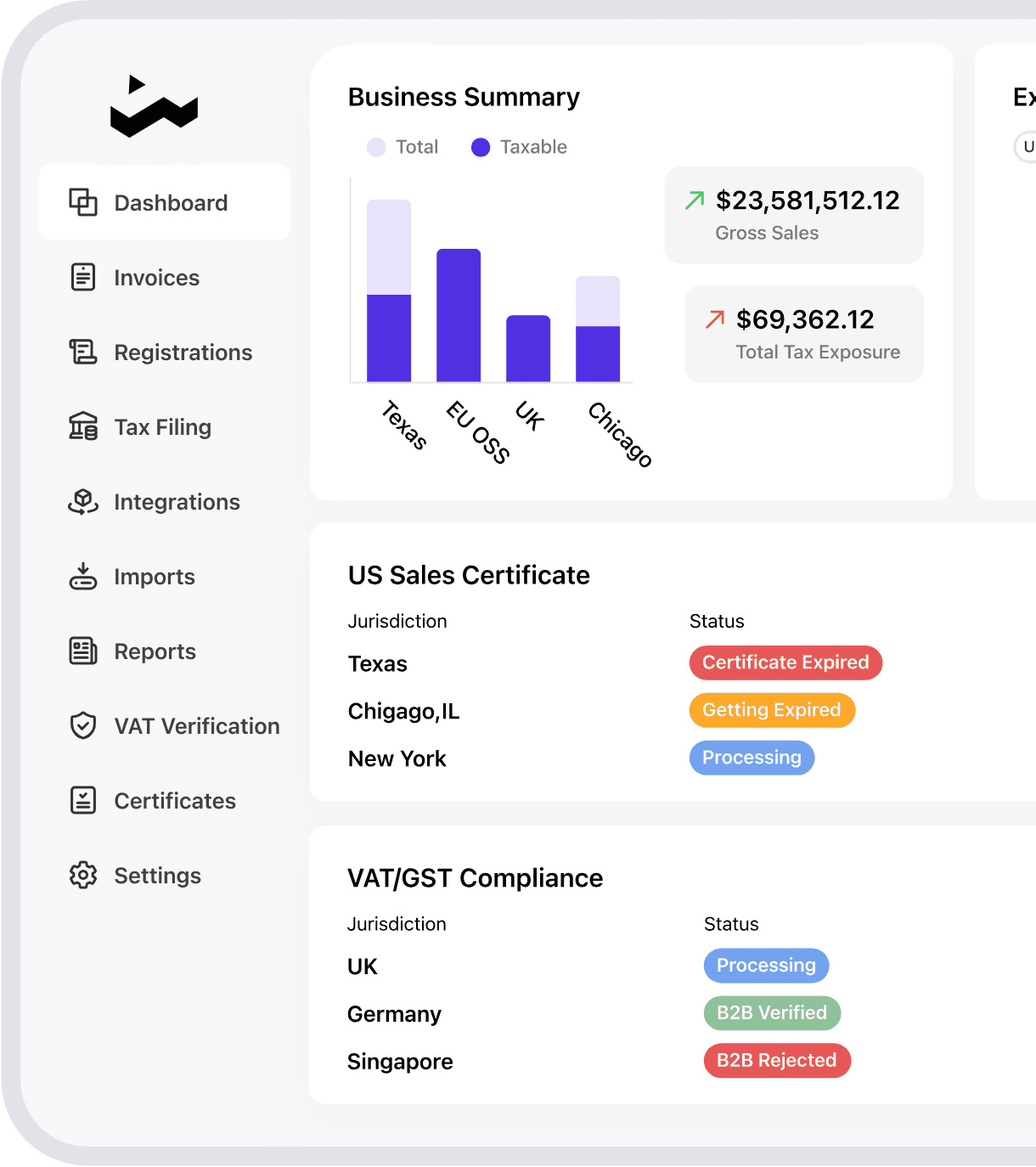
Task: Open the Integrations page
Action: [165, 501]
